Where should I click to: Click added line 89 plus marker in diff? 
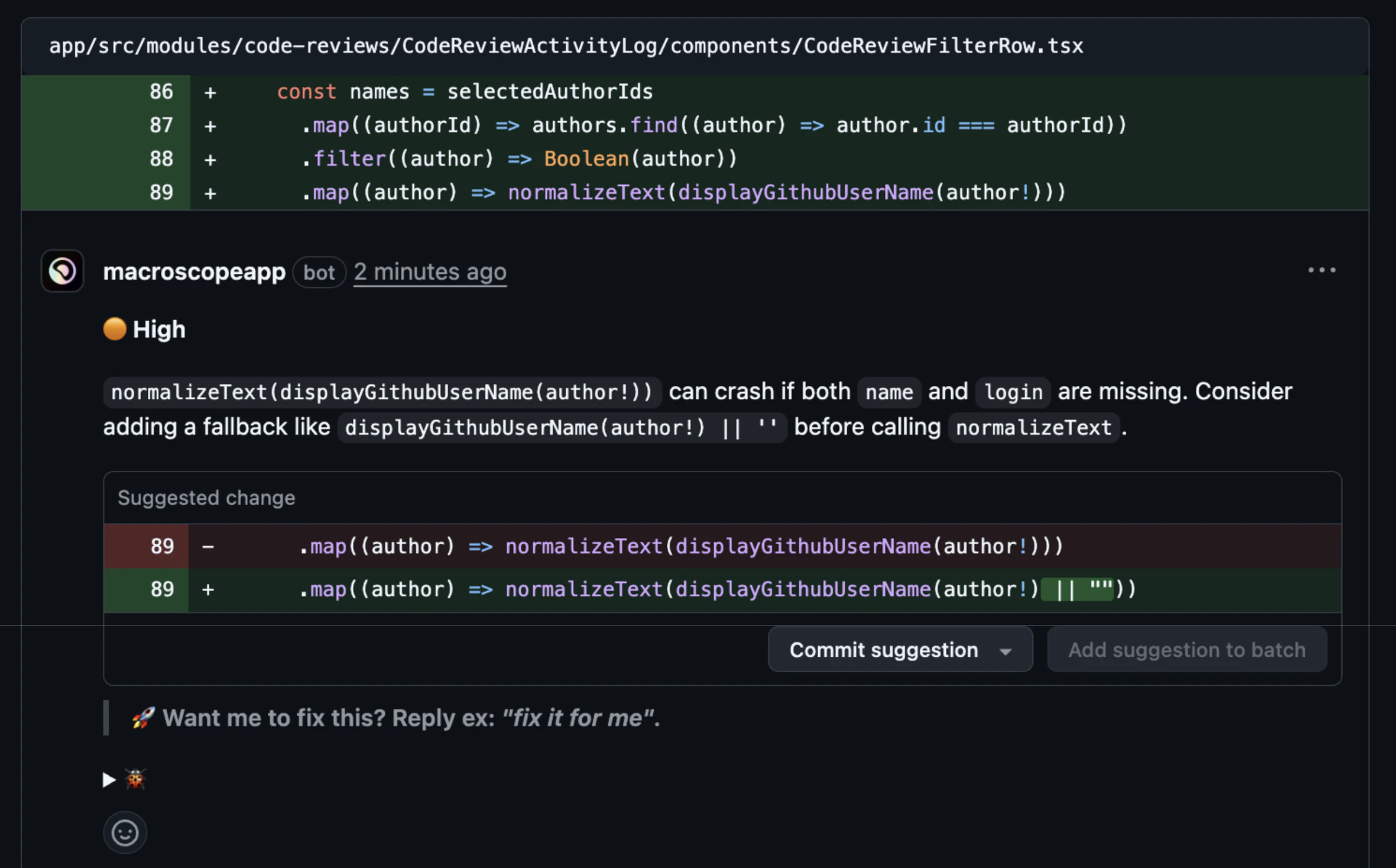click(210, 193)
